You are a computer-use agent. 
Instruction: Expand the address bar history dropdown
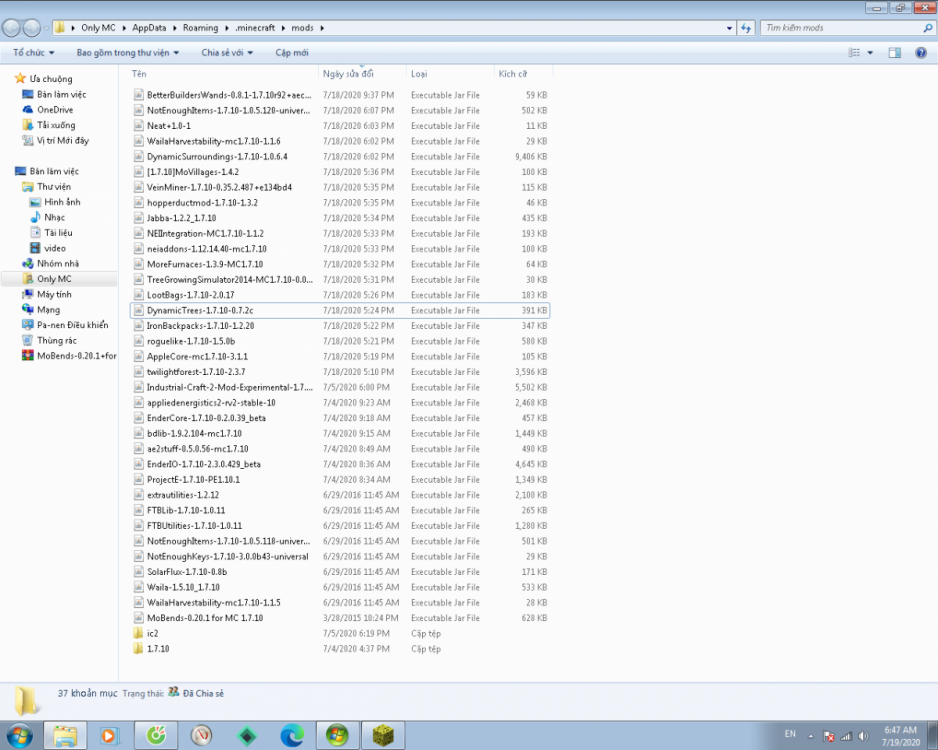point(729,28)
